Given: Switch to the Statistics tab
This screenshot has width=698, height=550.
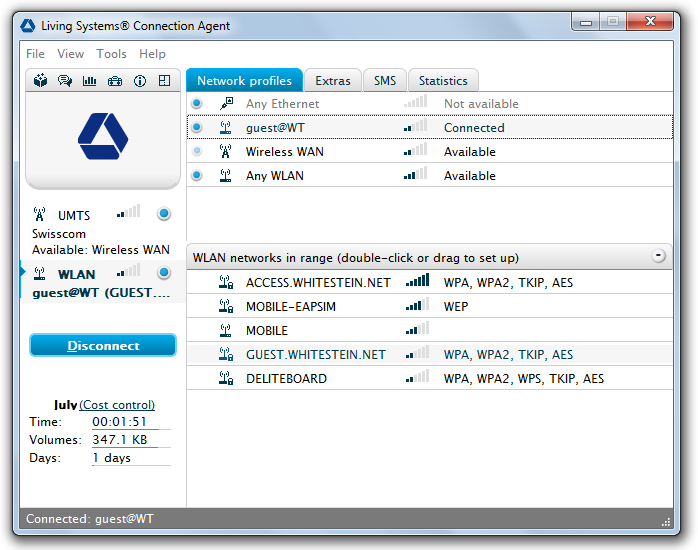Looking at the screenshot, I should (443, 81).
